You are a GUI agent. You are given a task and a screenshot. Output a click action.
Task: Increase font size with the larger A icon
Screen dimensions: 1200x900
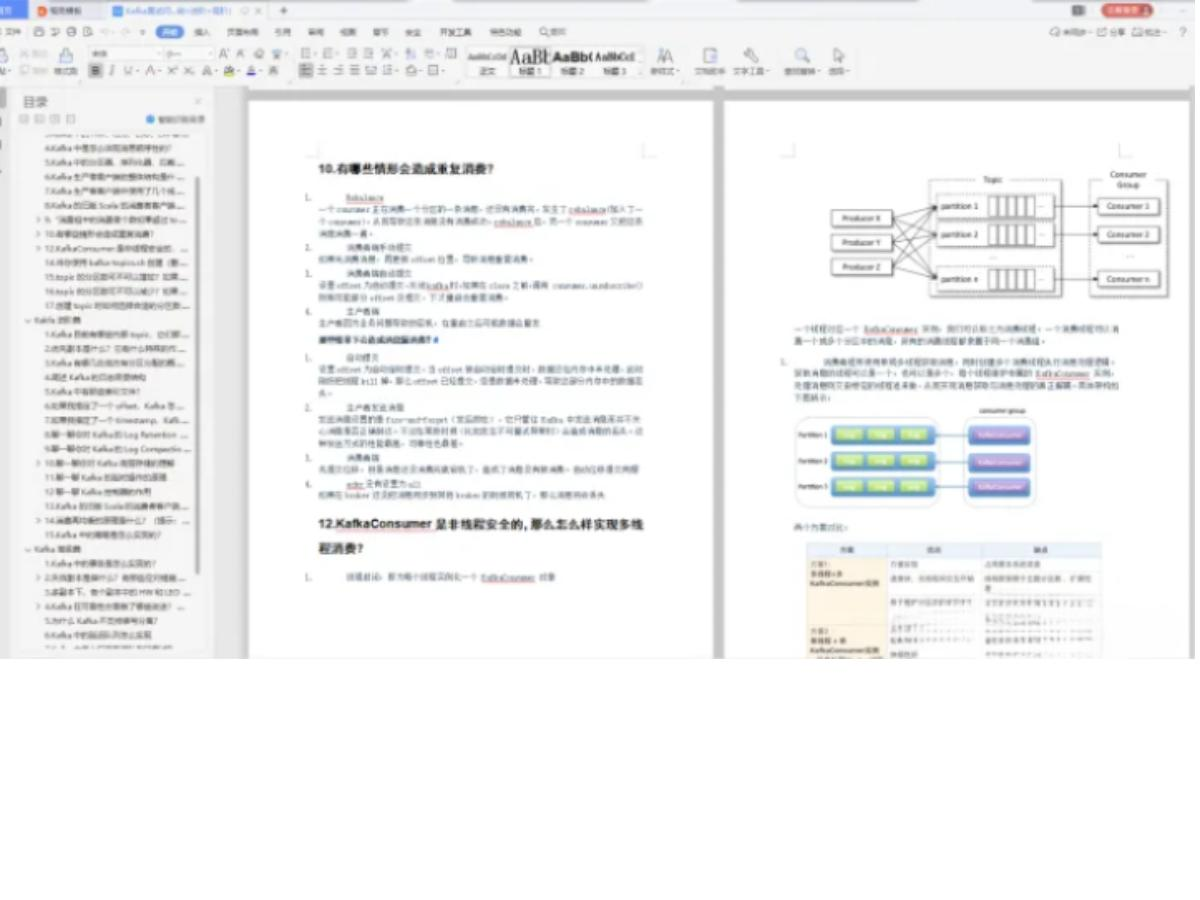click(224, 54)
